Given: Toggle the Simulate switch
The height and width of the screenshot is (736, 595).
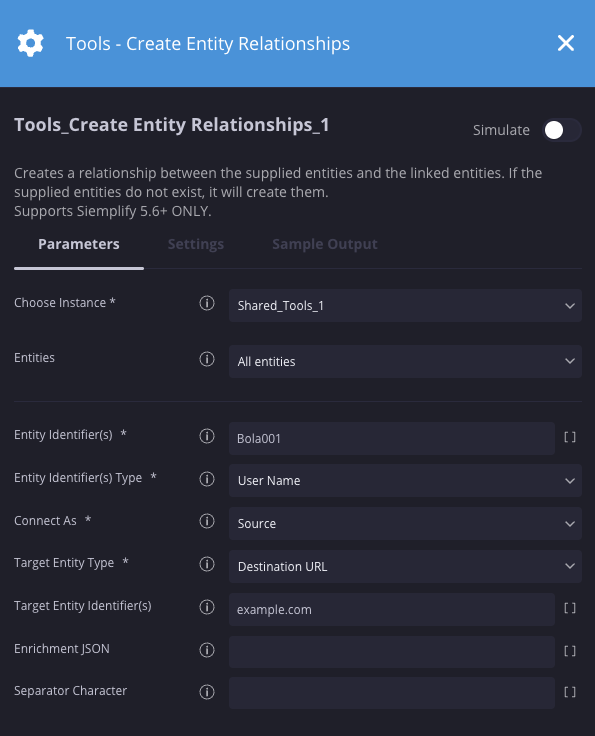Looking at the screenshot, I should (562, 130).
